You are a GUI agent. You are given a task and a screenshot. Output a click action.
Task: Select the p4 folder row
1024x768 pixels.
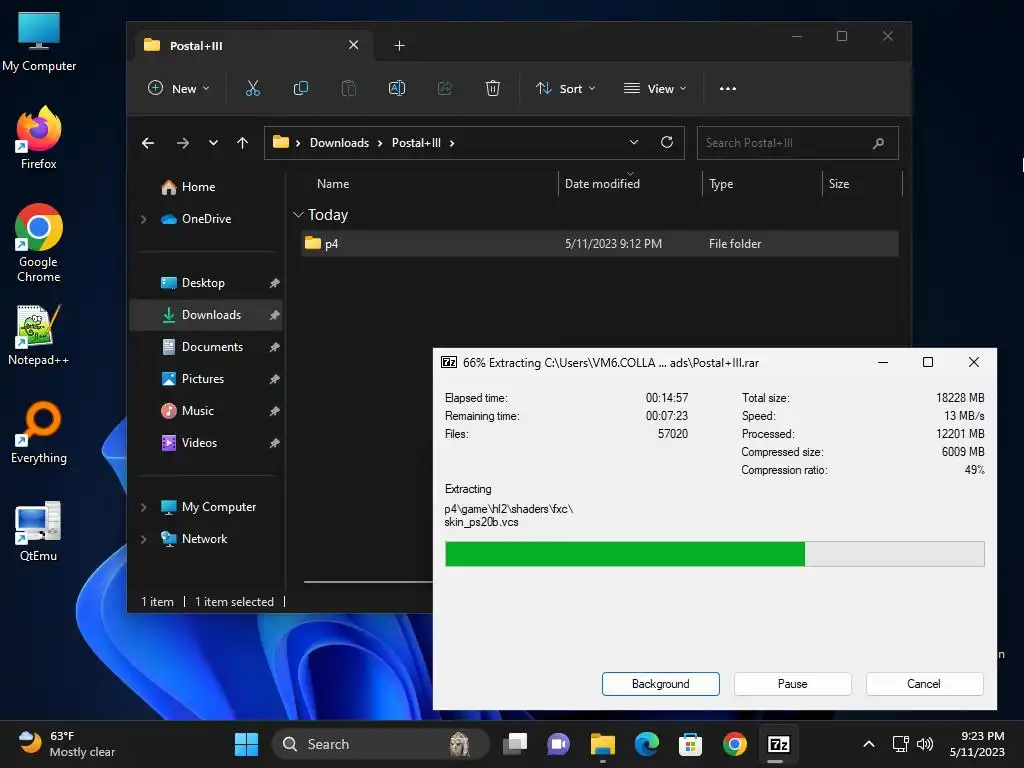pyautogui.click(x=600, y=244)
